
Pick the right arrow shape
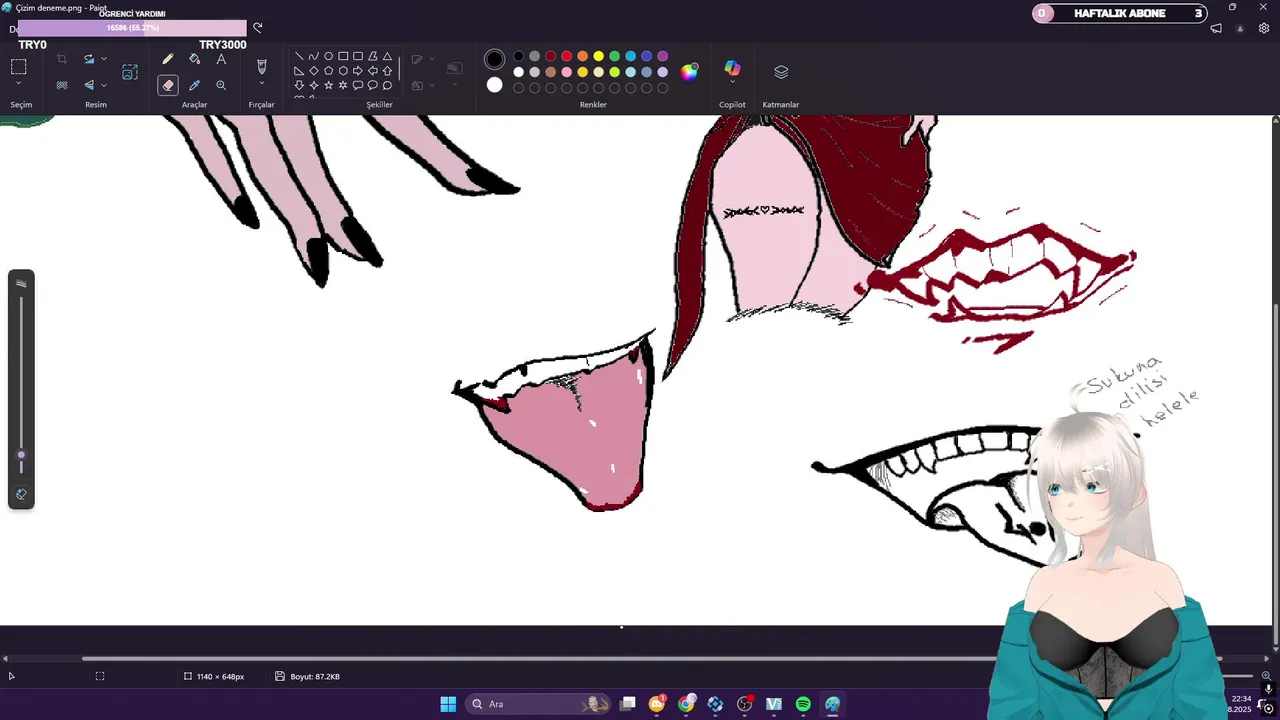[x=358, y=71]
